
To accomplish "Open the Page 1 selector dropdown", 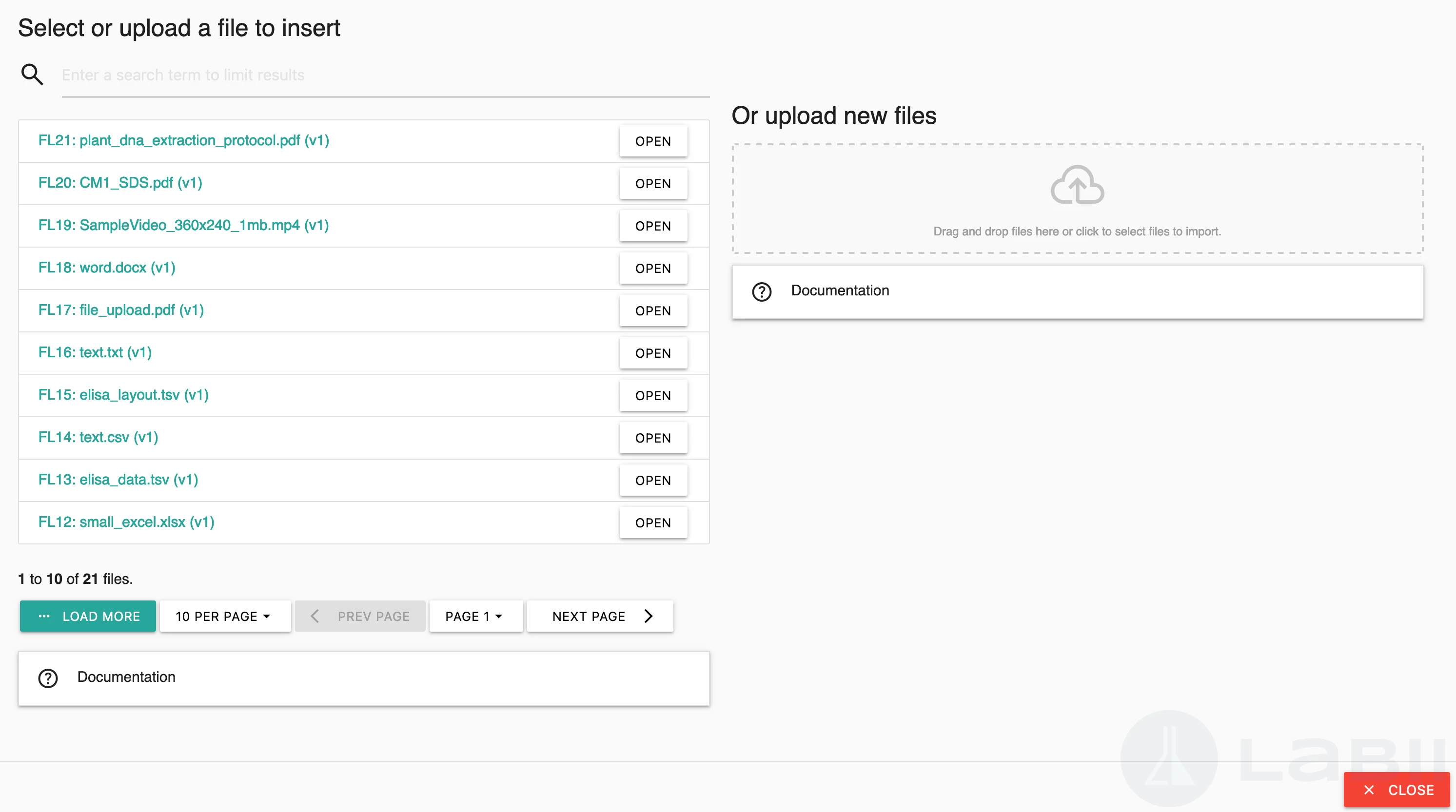I will click(475, 616).
